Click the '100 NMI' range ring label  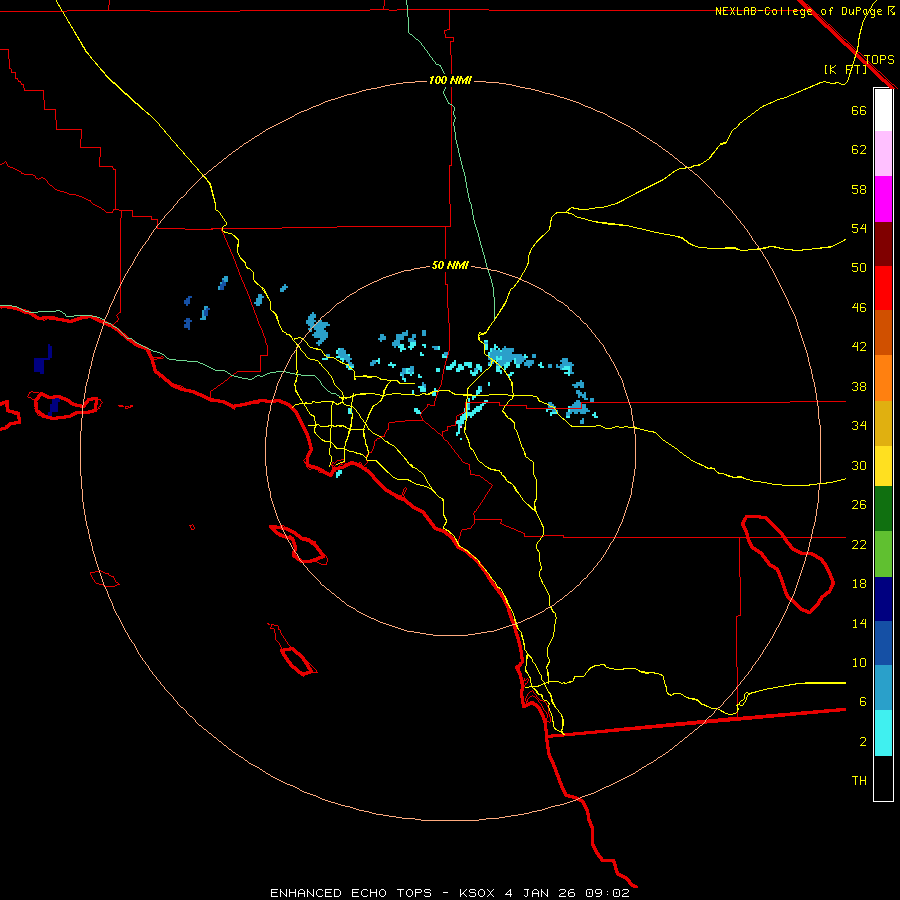tap(450, 80)
